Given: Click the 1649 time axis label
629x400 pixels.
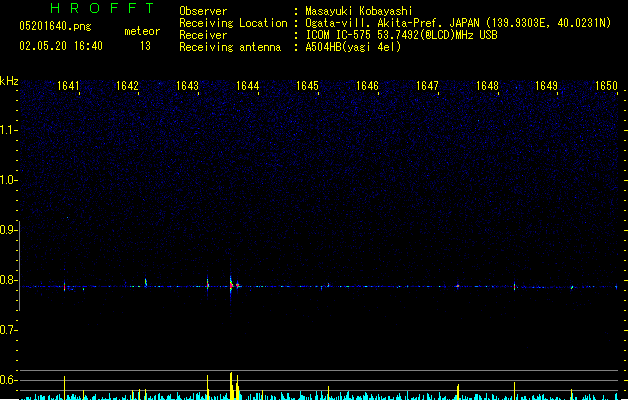Looking at the screenshot, I should (x=546, y=86).
